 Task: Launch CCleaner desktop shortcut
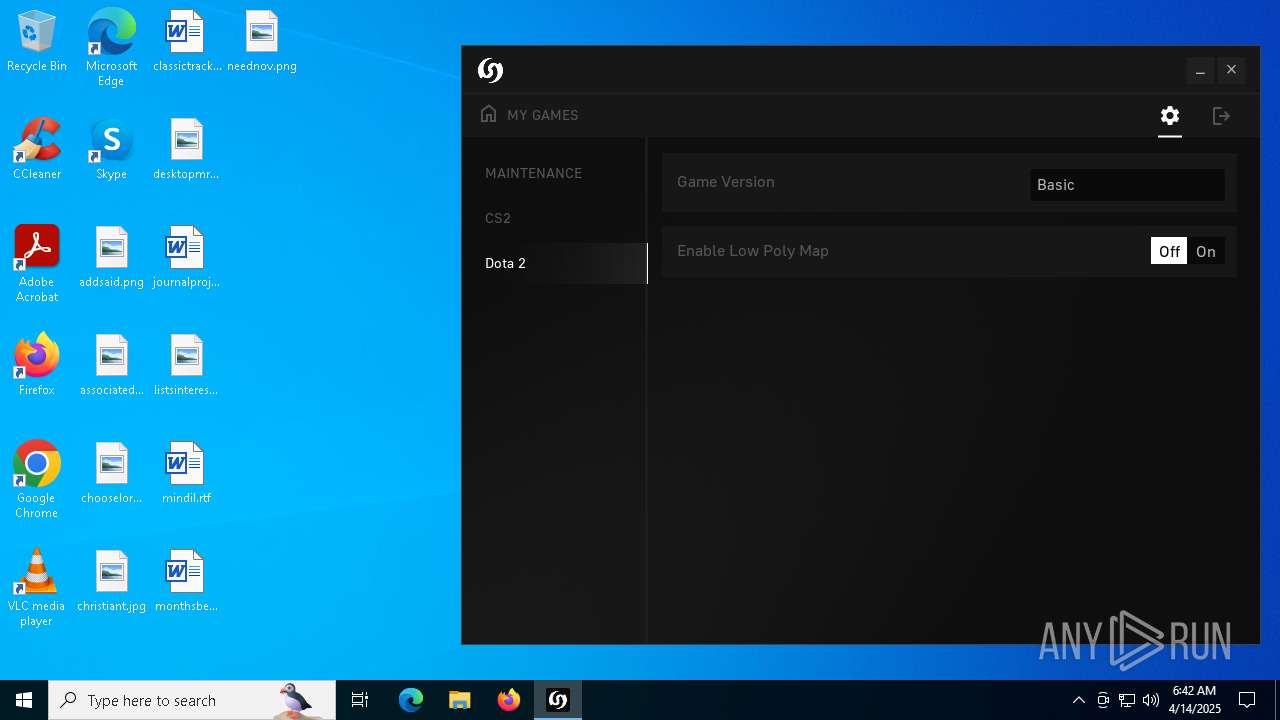click(x=37, y=150)
